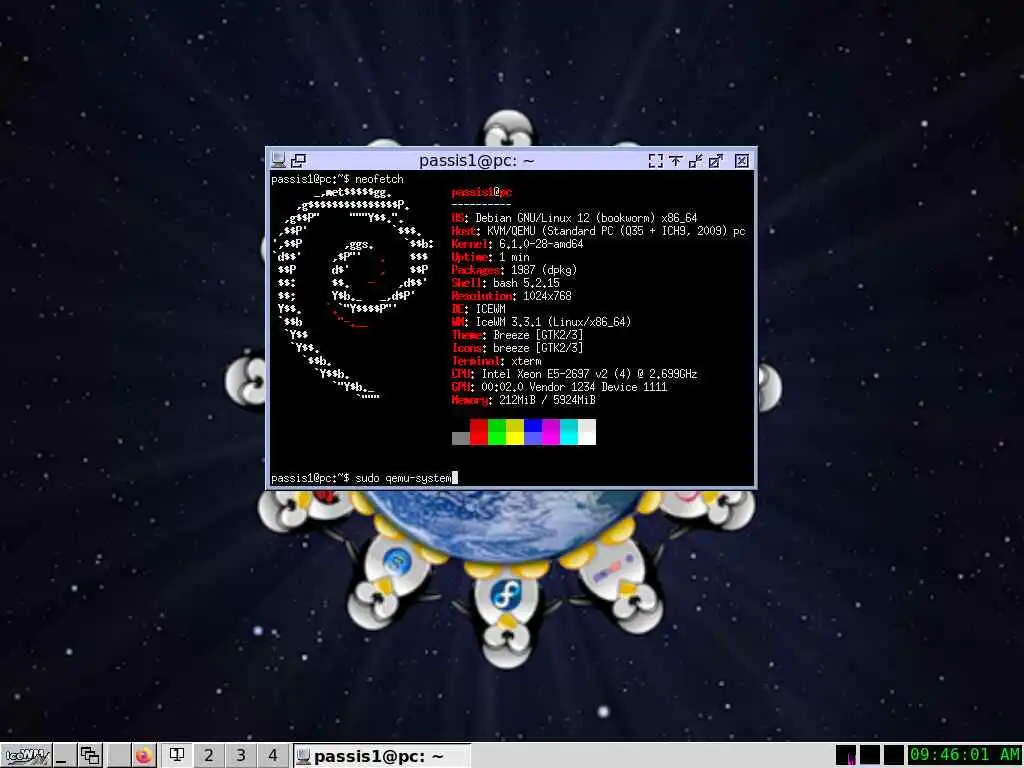
Task: Click the outward-arrow box icon in xterm titlebar
Action: [x=716, y=161]
